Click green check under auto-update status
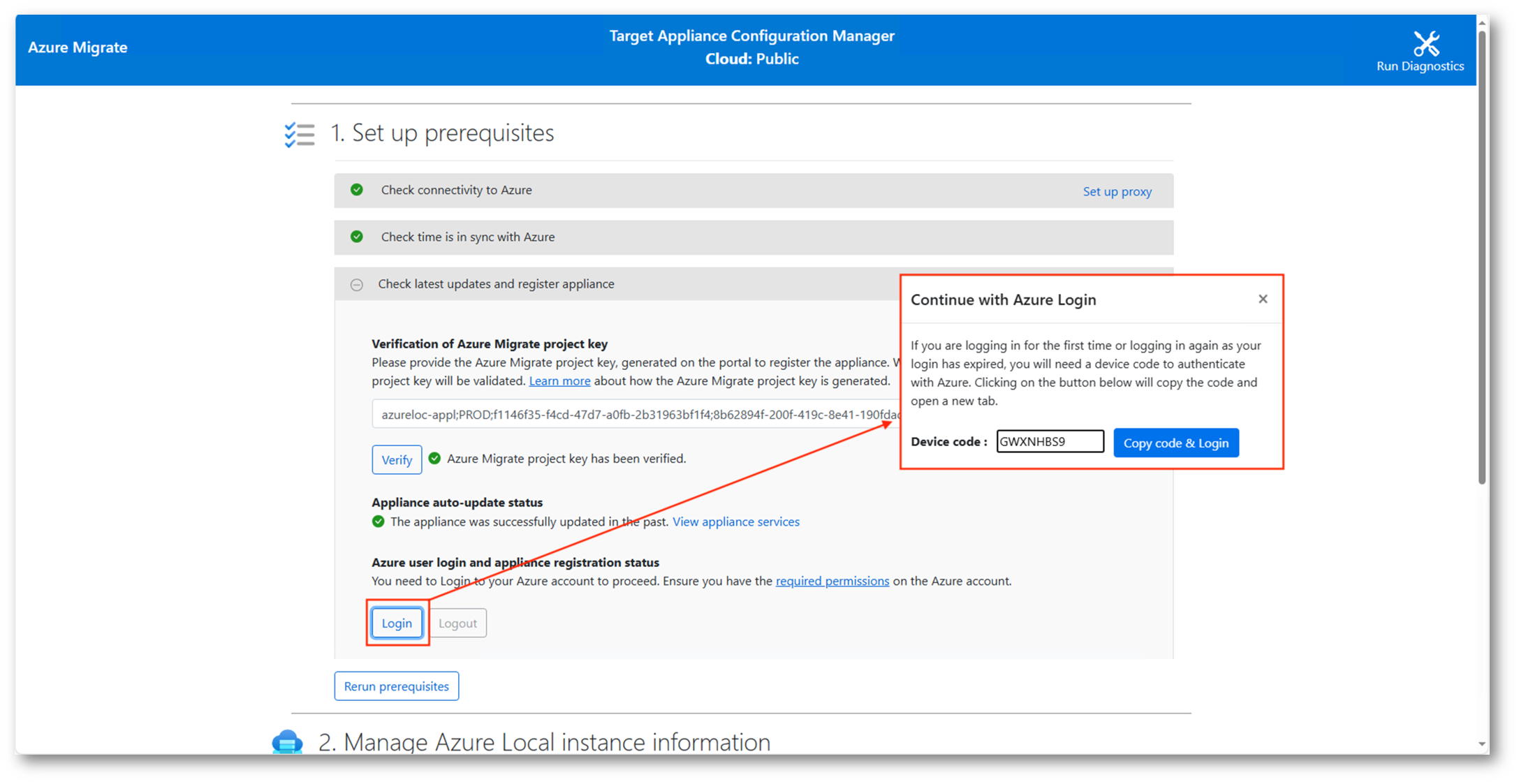The image size is (1519, 784). (x=378, y=522)
